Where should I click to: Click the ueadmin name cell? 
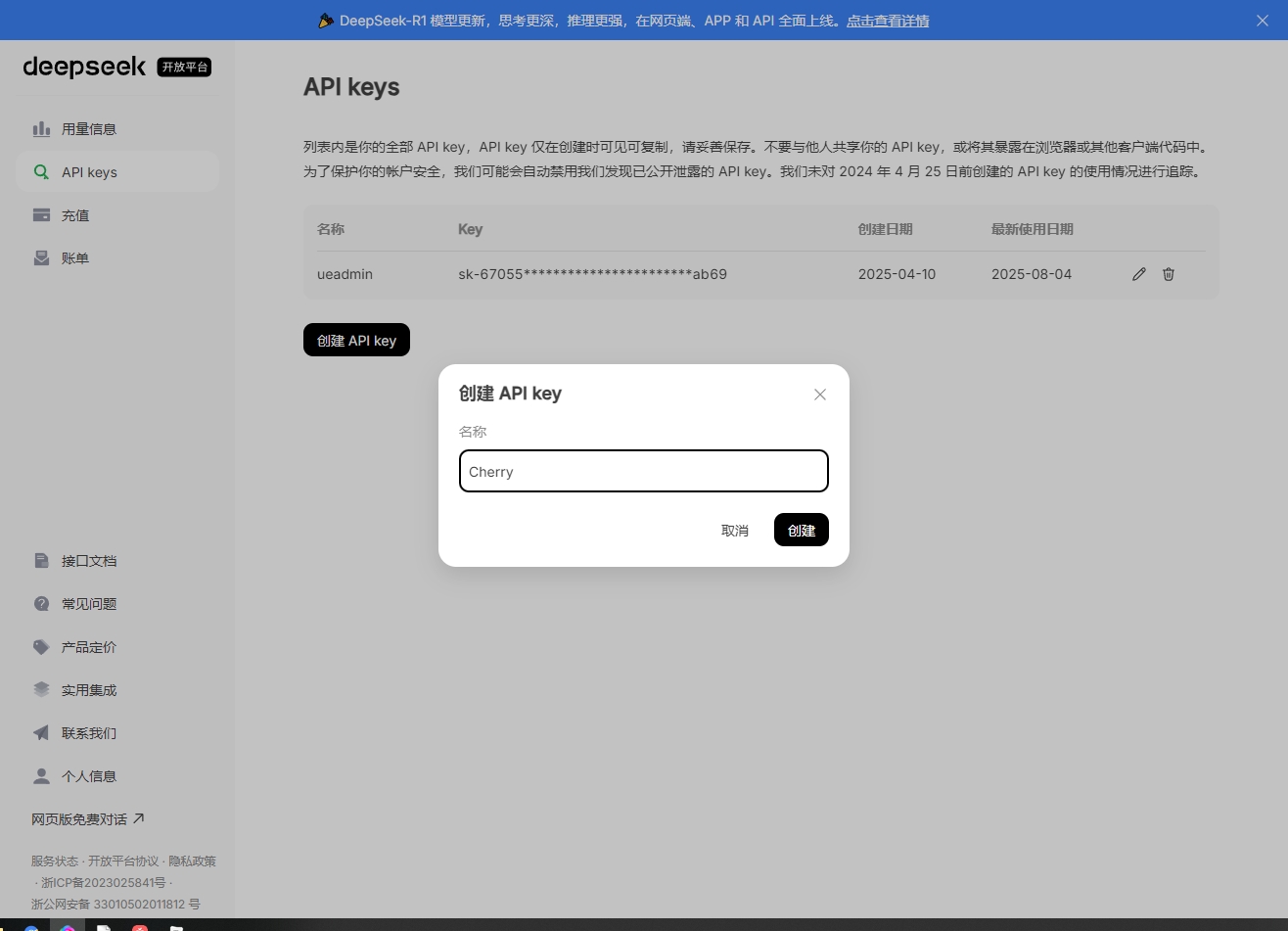[x=345, y=274]
